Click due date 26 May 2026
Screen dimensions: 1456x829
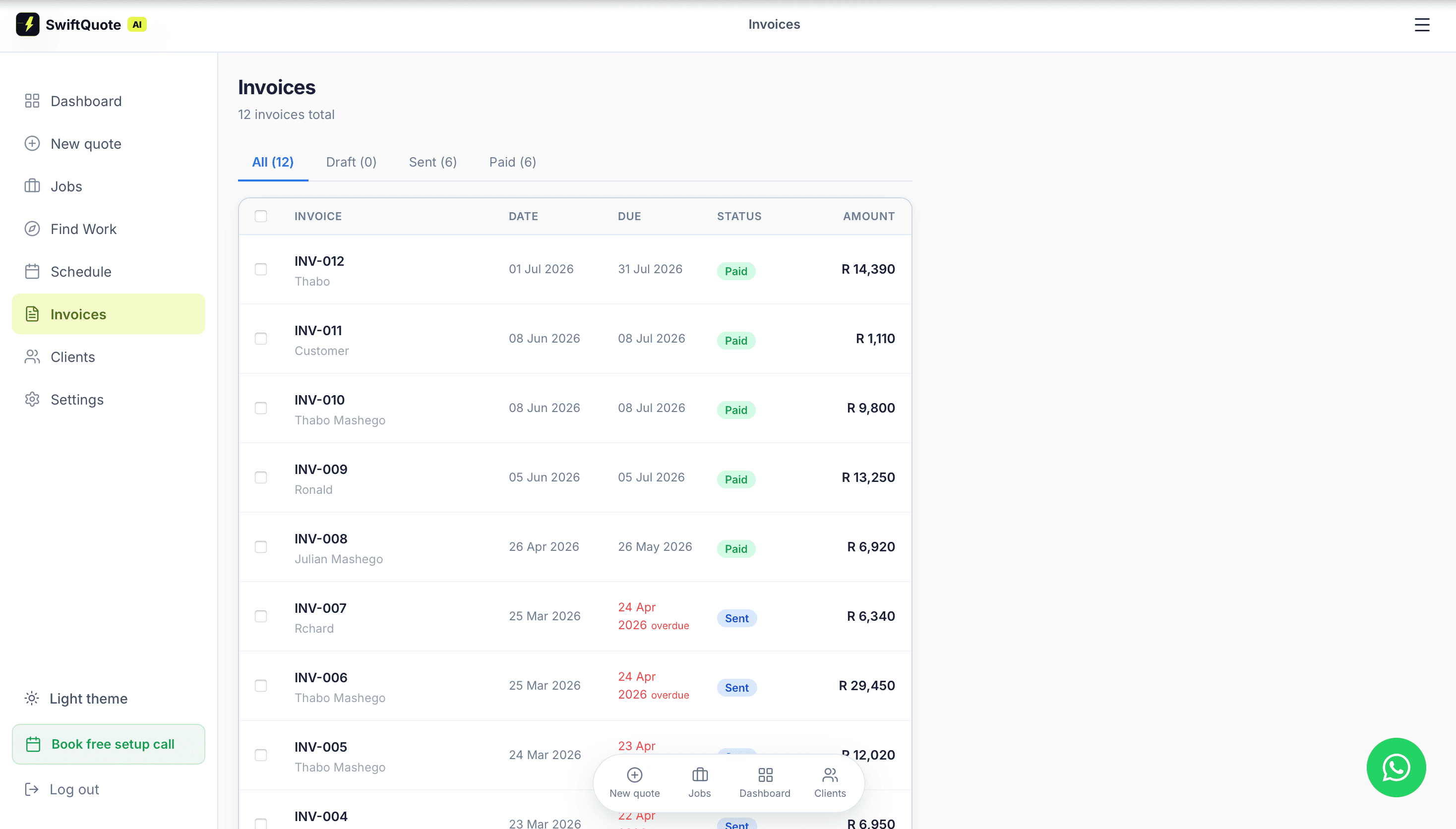point(655,546)
